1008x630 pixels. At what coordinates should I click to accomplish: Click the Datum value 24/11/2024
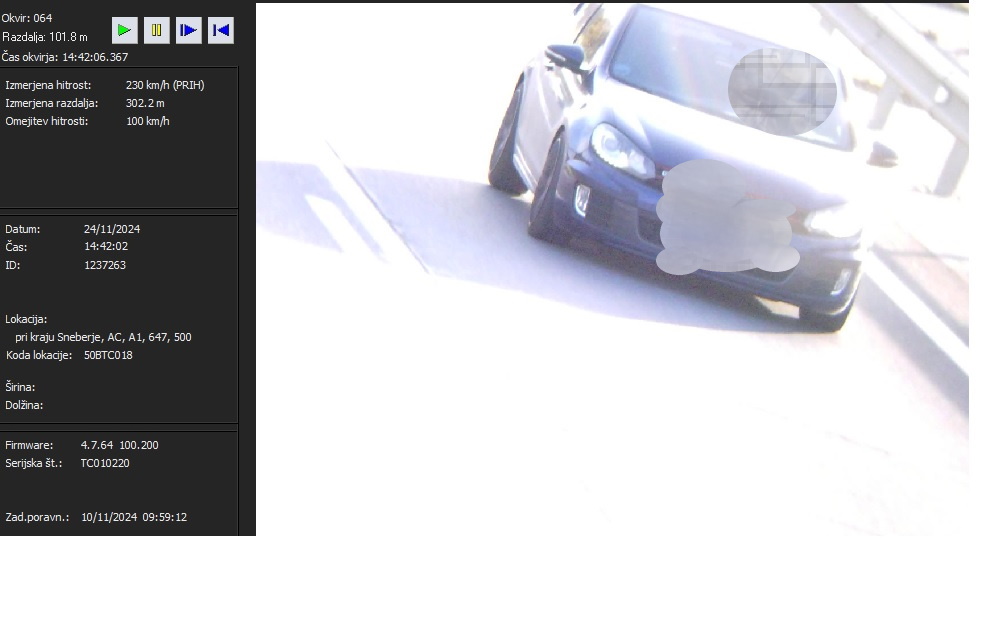112,229
